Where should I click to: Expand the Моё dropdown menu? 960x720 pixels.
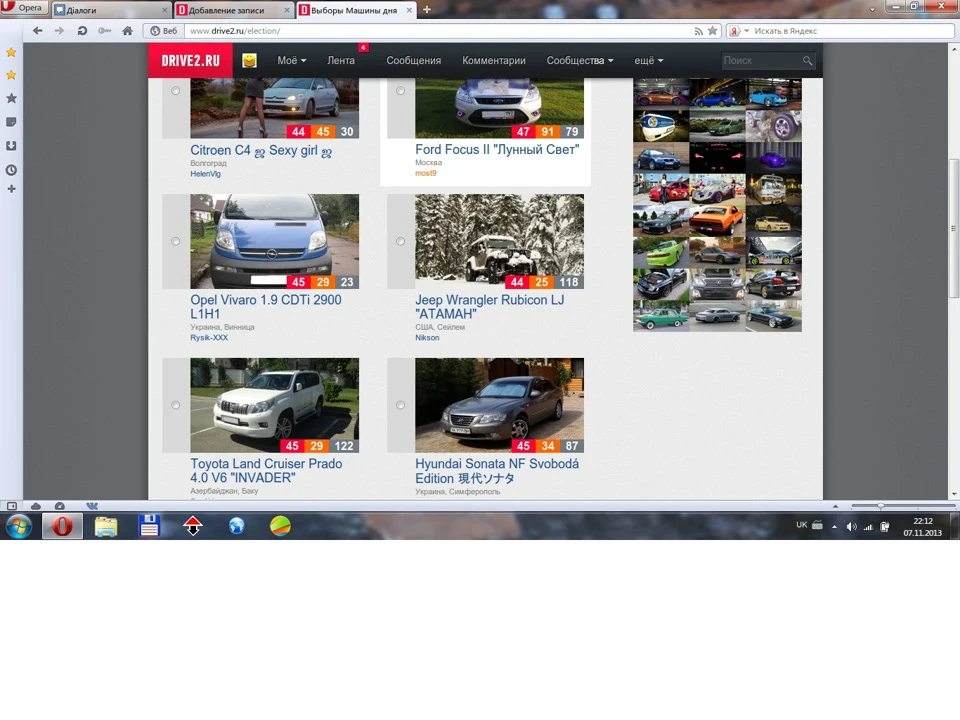pyautogui.click(x=291, y=61)
